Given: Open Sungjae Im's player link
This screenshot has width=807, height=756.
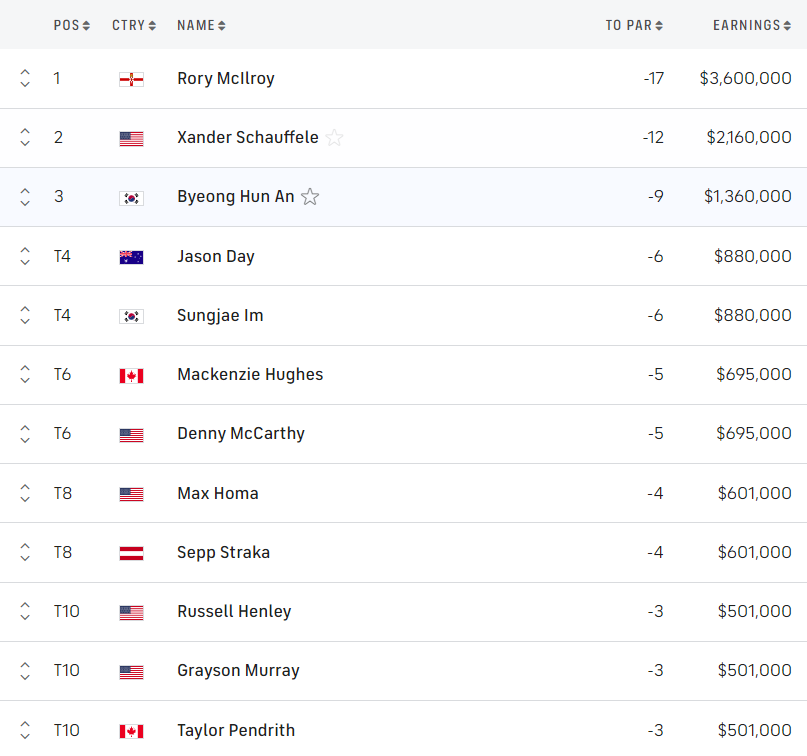Looking at the screenshot, I should pos(220,316).
